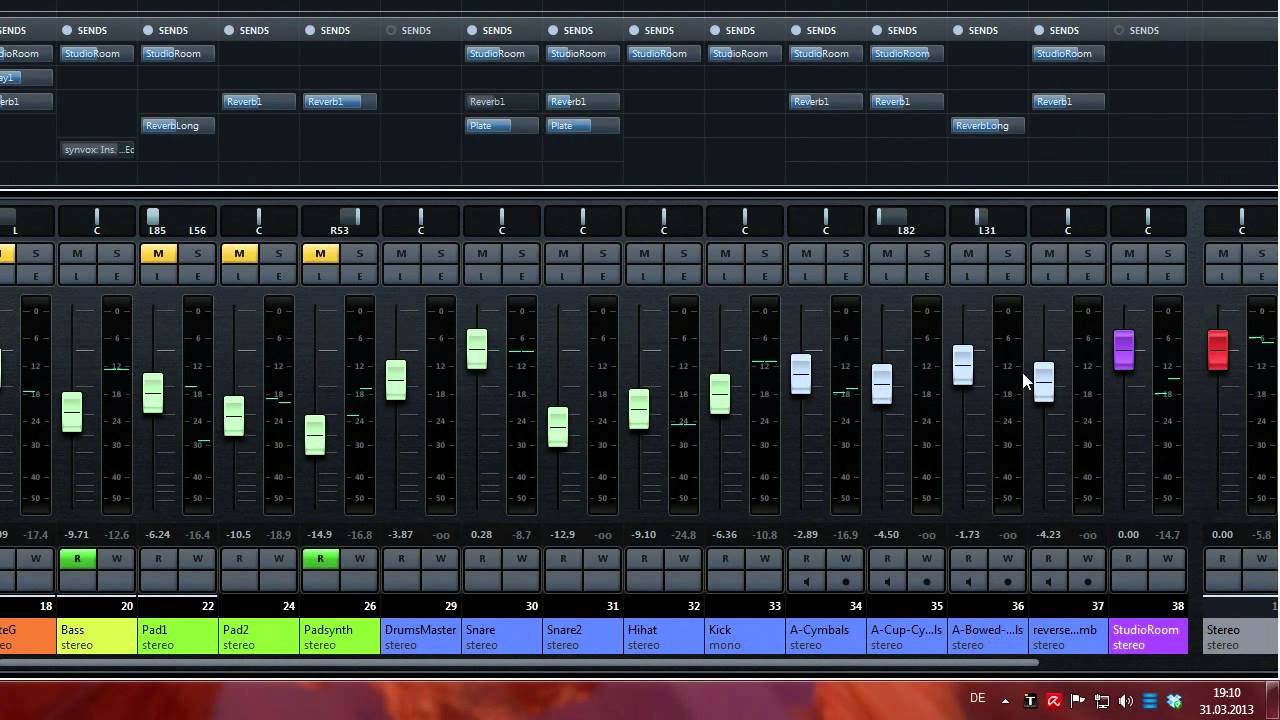This screenshot has width=1280, height=720.
Task: Click Snare volume value field 0.28
Action: [x=481, y=535]
